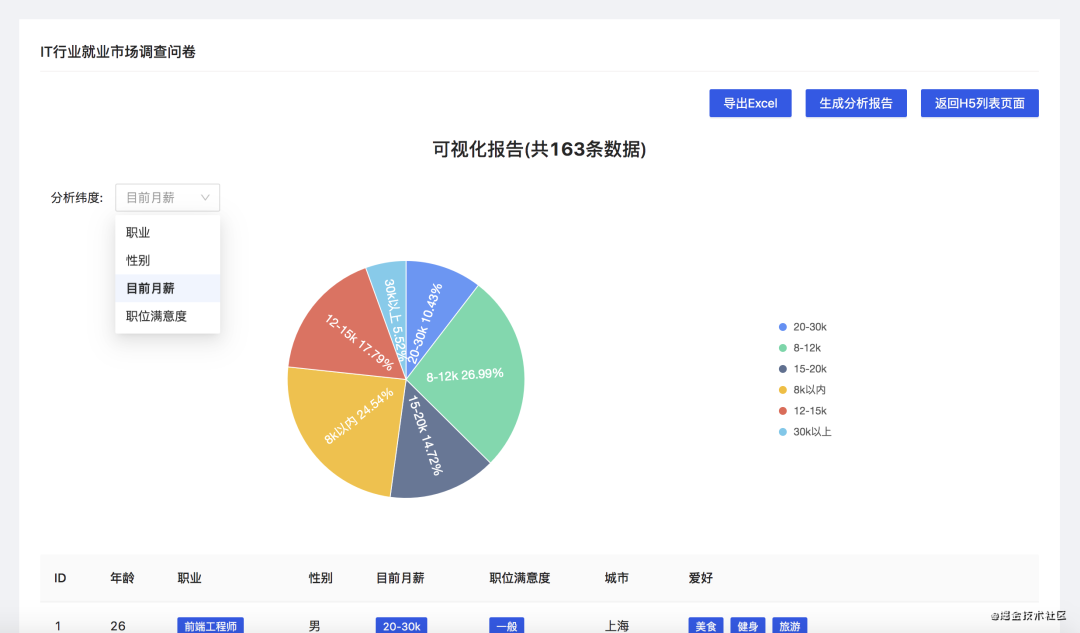Click the 12-15k red legend dot

[782, 411]
